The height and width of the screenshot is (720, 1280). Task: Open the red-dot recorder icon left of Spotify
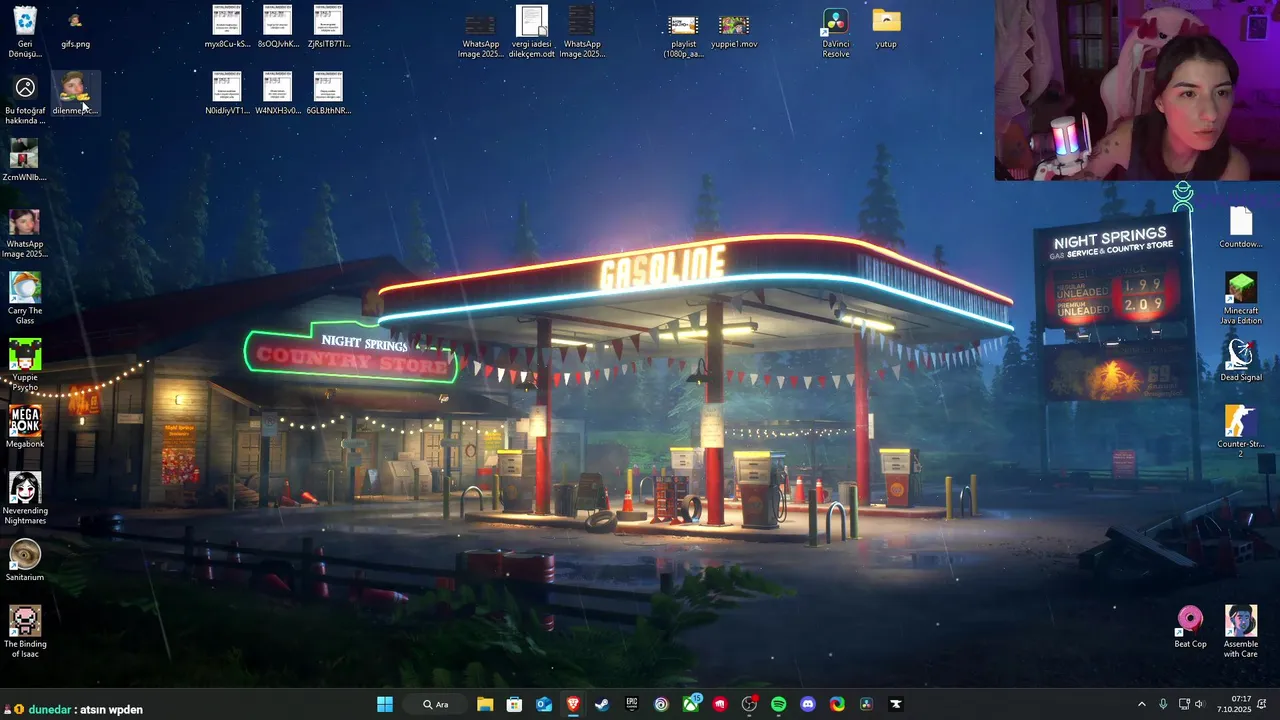749,704
